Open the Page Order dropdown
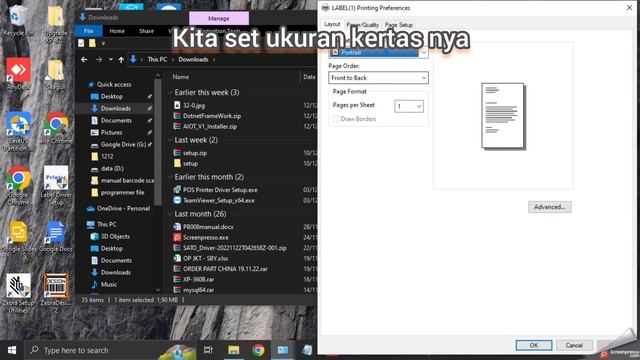This screenshot has height=360, width=640. 378,78
